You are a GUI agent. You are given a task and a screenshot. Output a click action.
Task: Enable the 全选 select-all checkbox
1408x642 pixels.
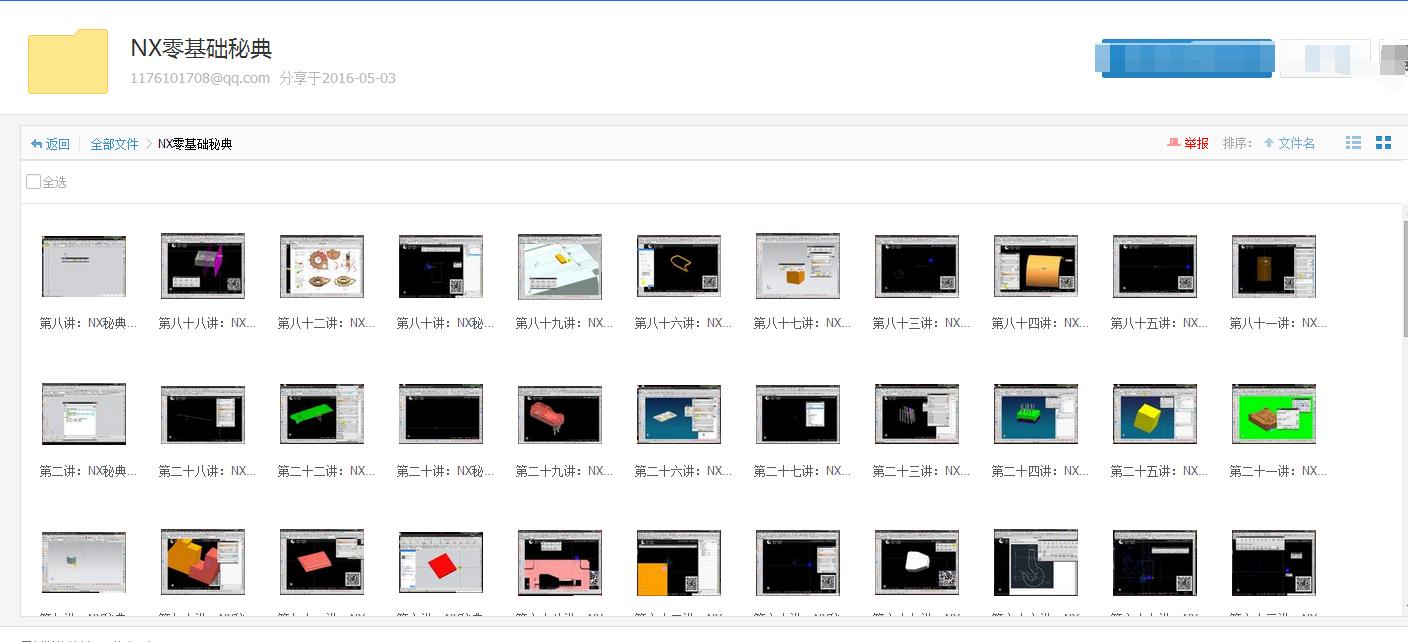(33, 181)
